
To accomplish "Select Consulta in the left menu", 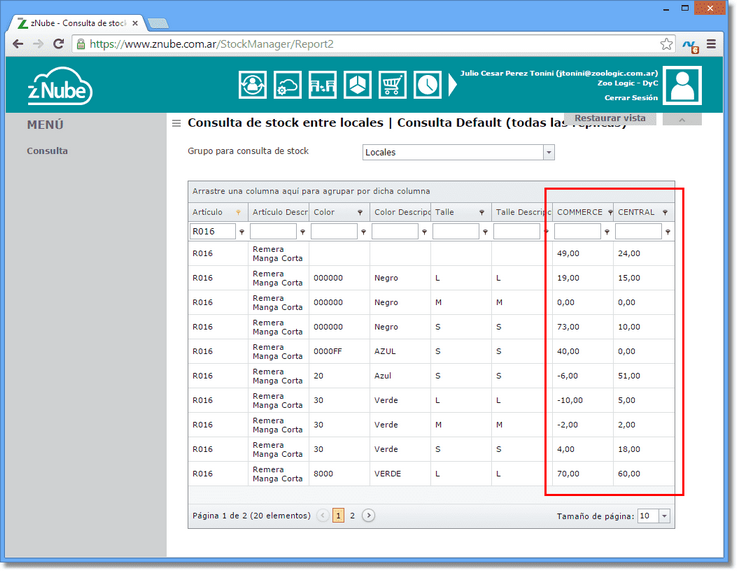I will (47, 151).
